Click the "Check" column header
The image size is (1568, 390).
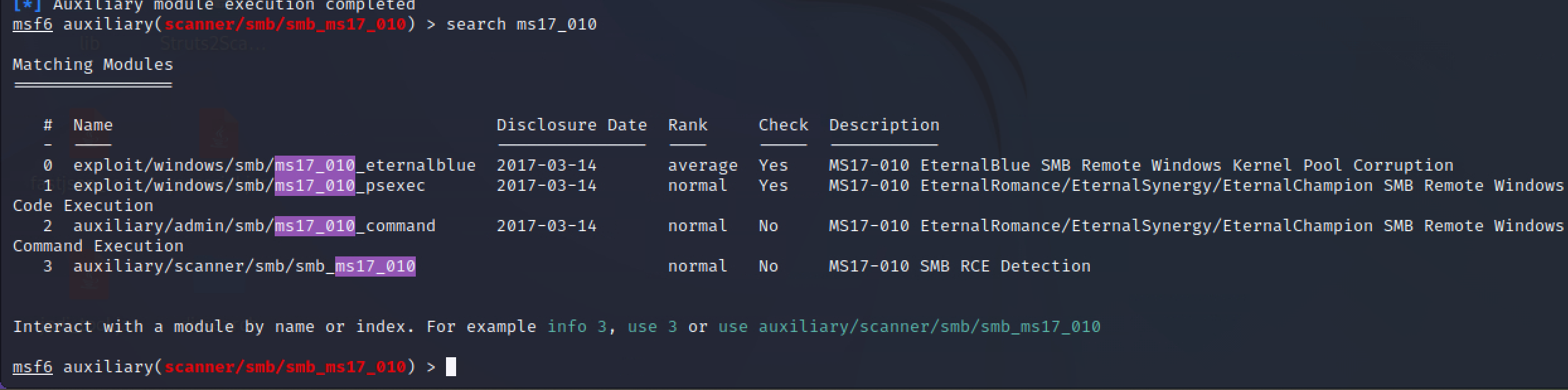point(783,125)
